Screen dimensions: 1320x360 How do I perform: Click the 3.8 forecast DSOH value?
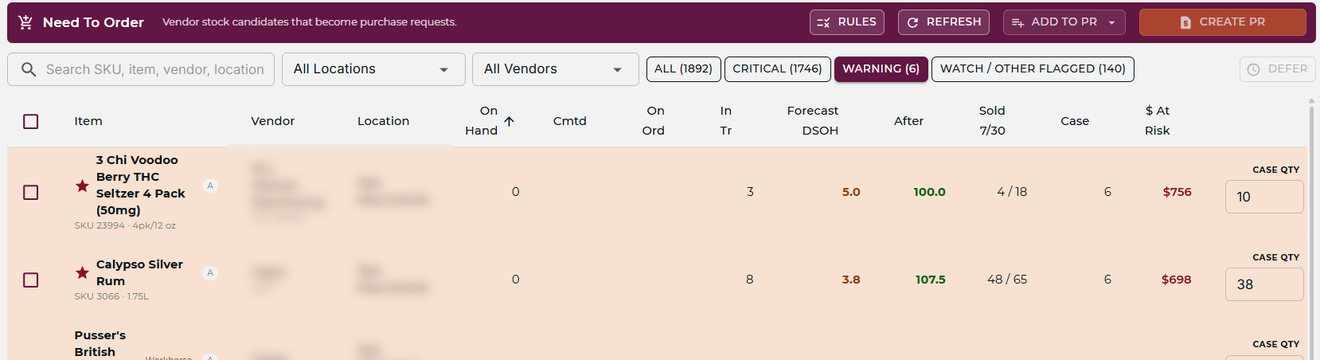pyautogui.click(x=851, y=280)
